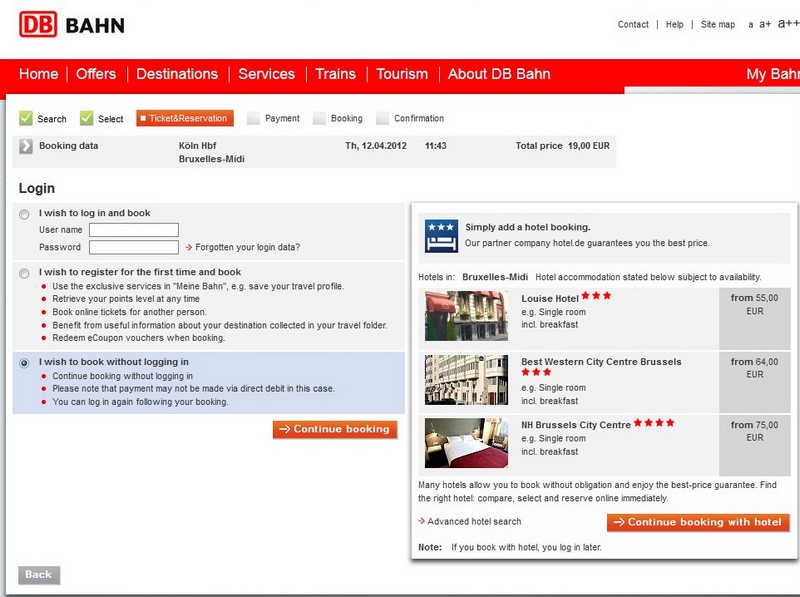
Task: Open the Home menu
Action: pyautogui.click(x=38, y=74)
